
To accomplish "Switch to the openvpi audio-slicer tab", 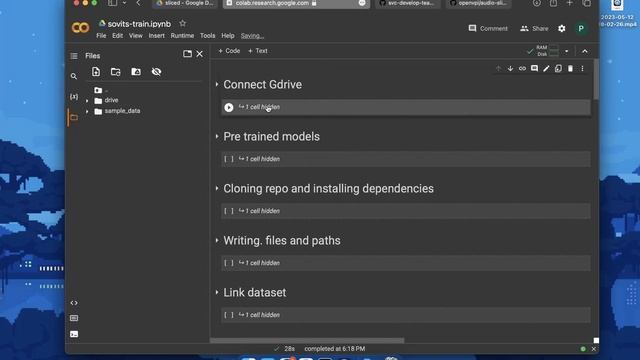I will pos(478,3).
